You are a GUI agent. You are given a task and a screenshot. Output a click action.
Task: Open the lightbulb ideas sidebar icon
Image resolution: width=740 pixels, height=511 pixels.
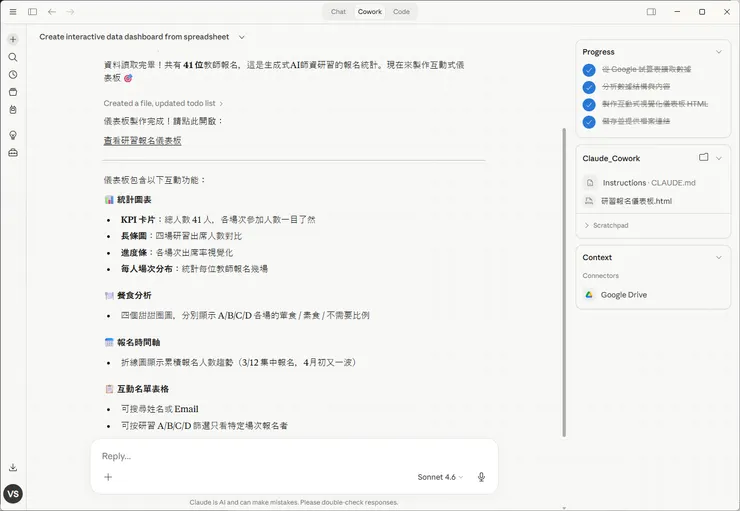13,135
